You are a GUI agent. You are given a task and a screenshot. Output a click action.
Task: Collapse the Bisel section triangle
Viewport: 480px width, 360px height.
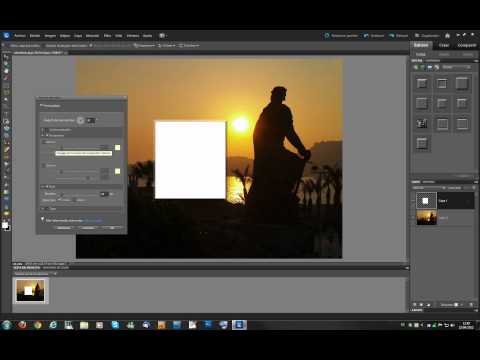point(43,187)
